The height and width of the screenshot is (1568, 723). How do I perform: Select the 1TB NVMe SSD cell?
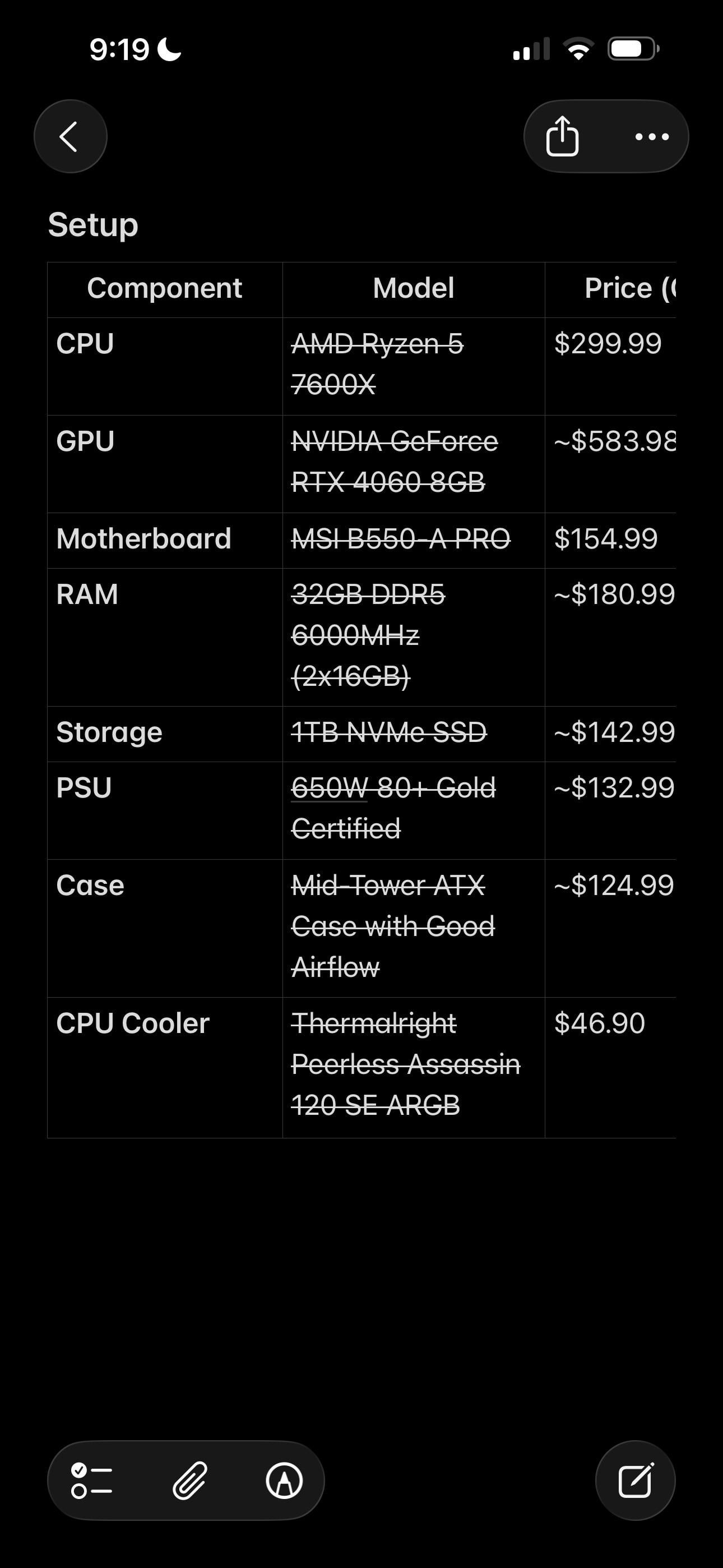(x=389, y=732)
